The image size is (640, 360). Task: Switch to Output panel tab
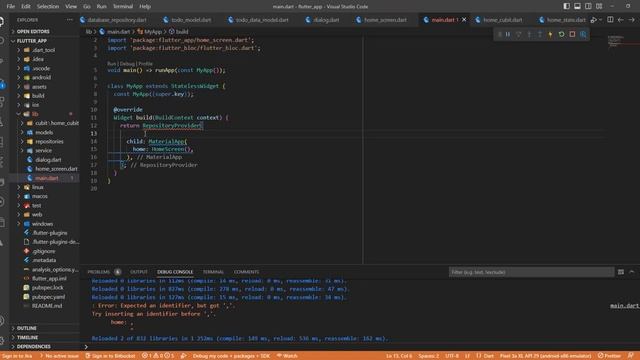click(139, 272)
